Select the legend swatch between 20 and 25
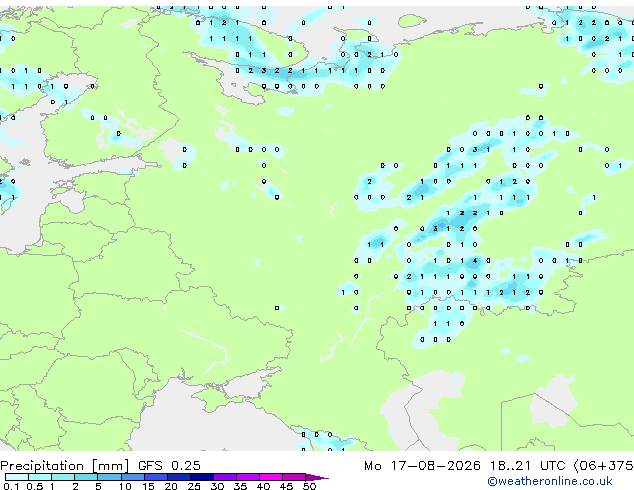 pyautogui.click(x=179, y=477)
